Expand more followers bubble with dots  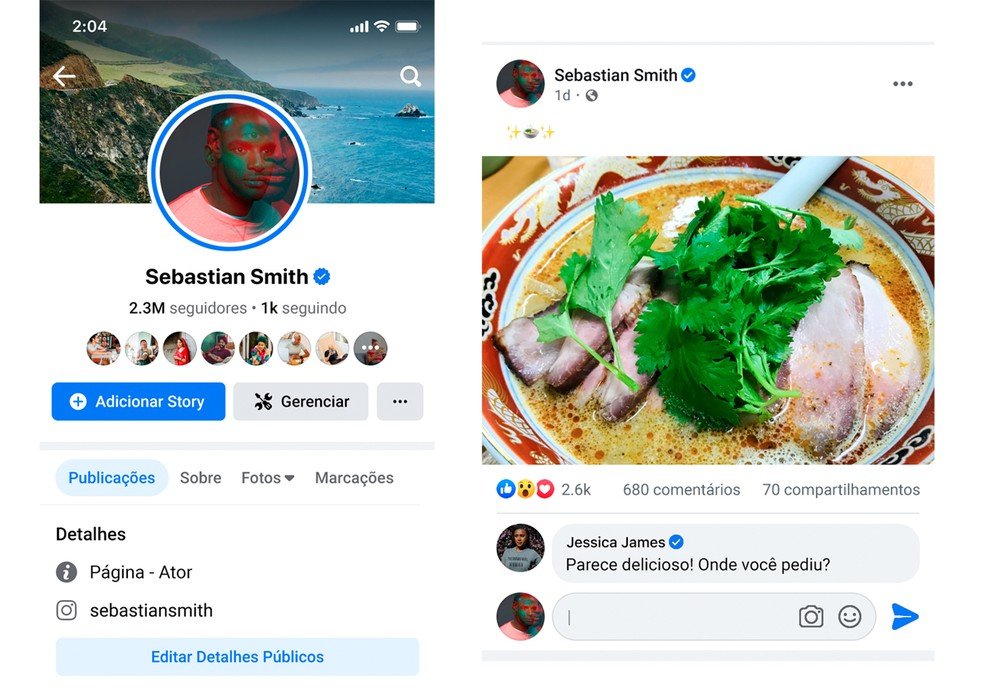(370, 348)
